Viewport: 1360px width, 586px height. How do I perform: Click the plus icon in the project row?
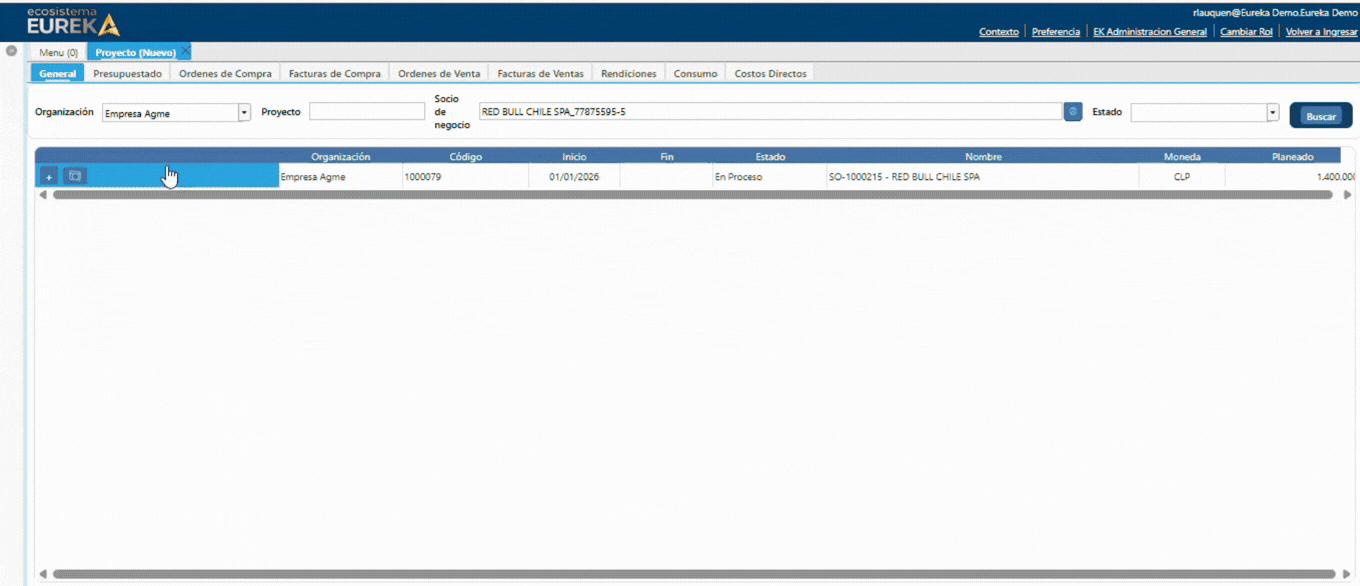(x=49, y=176)
